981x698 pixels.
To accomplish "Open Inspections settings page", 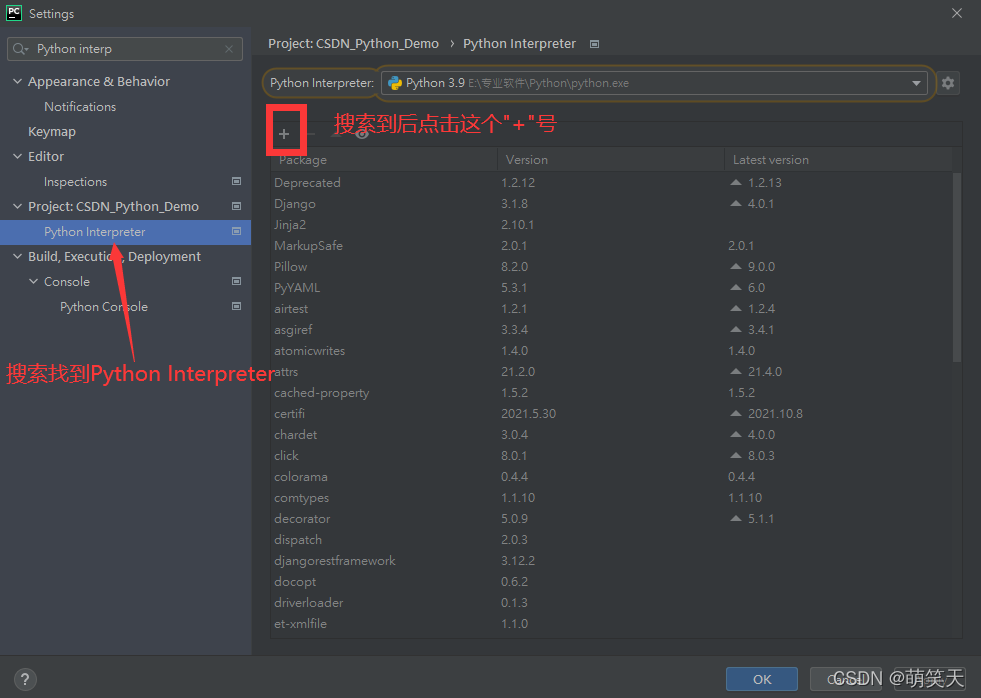I will click(x=75, y=182).
